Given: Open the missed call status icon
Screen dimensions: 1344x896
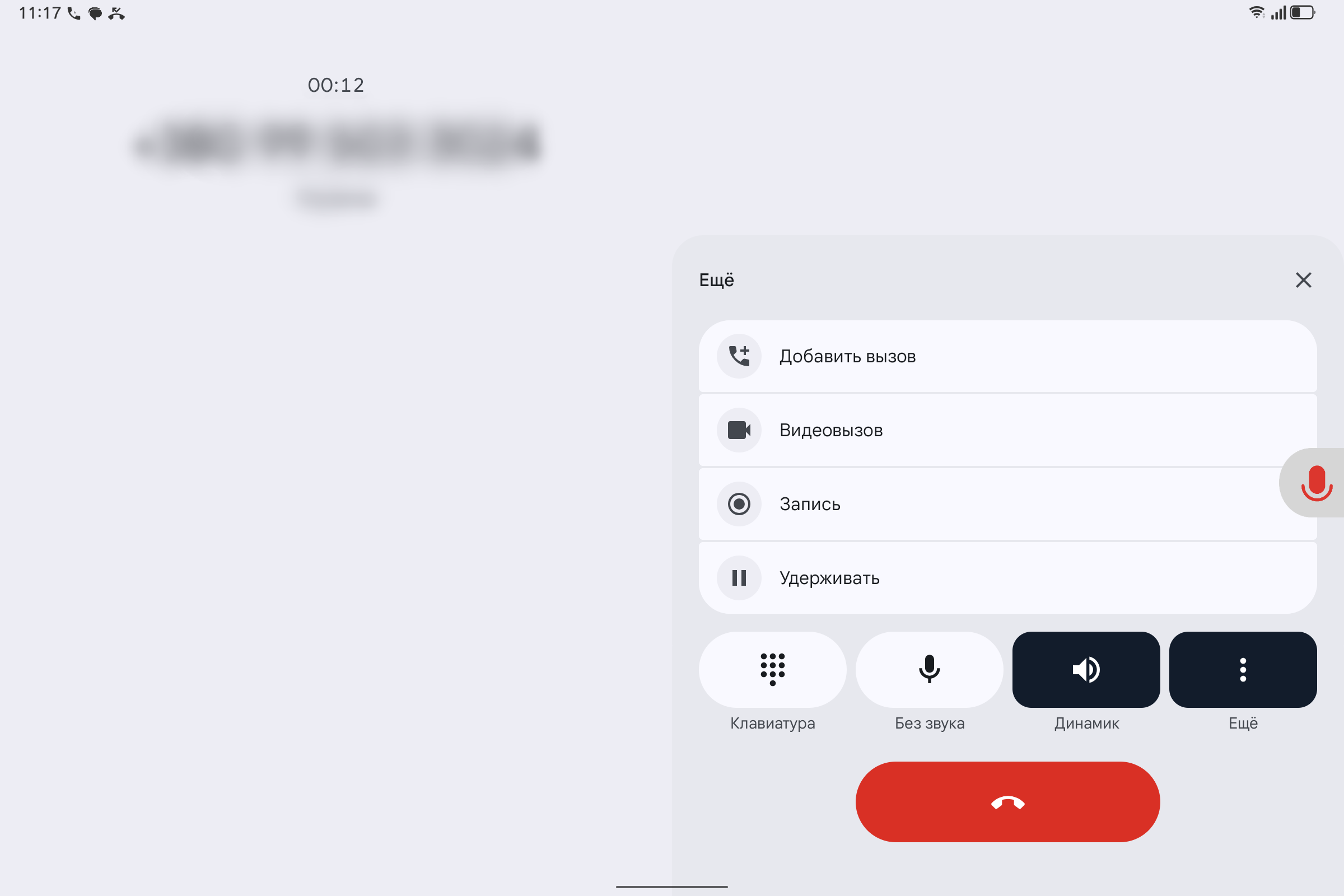Looking at the screenshot, I should coord(116,13).
